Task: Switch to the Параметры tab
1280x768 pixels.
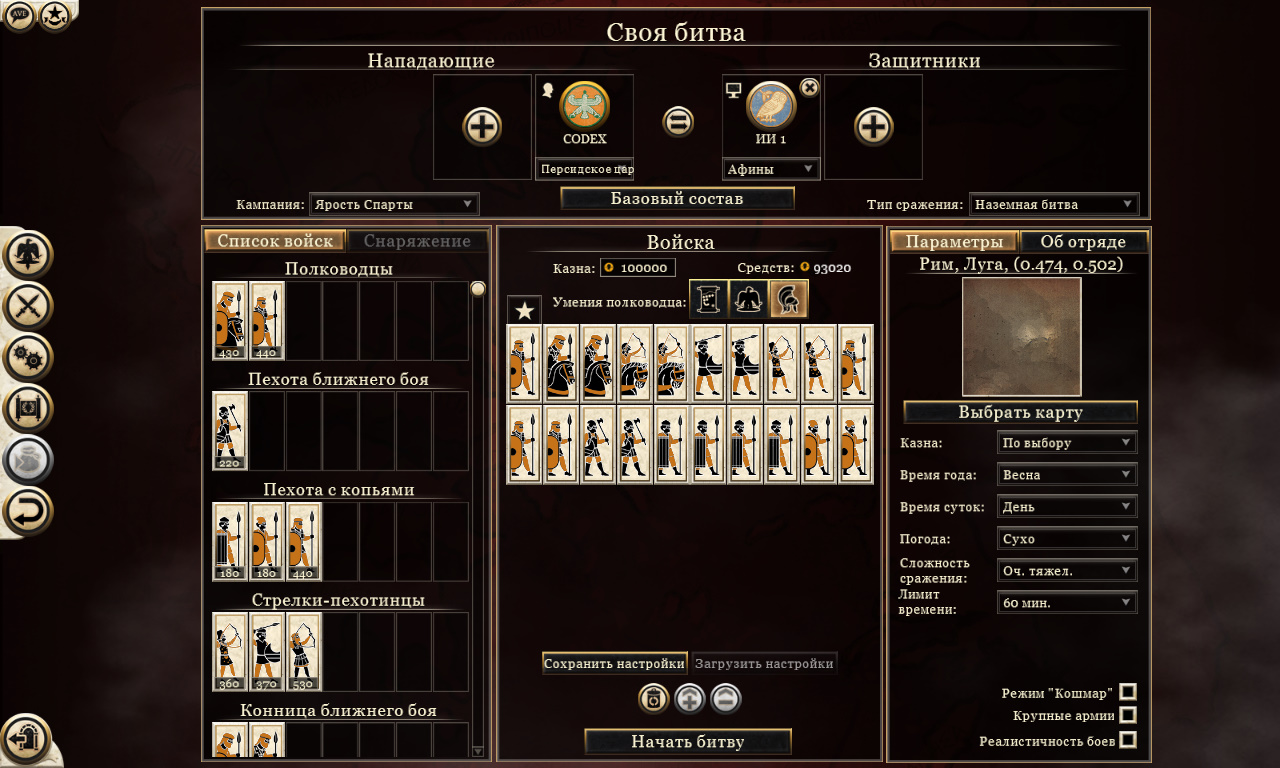Action: point(954,242)
